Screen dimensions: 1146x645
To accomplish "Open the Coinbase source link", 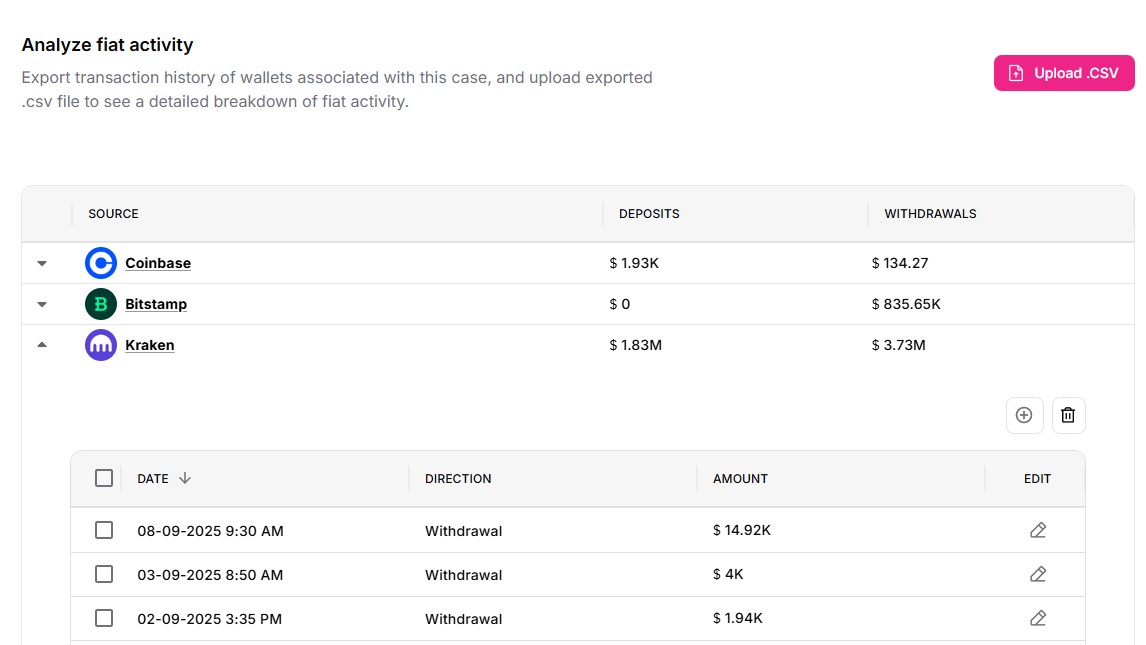I will click(x=158, y=263).
